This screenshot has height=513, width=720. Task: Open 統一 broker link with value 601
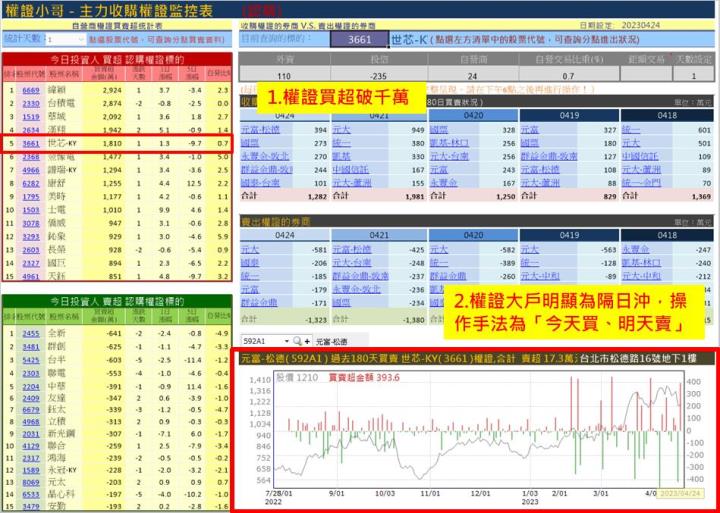point(631,130)
